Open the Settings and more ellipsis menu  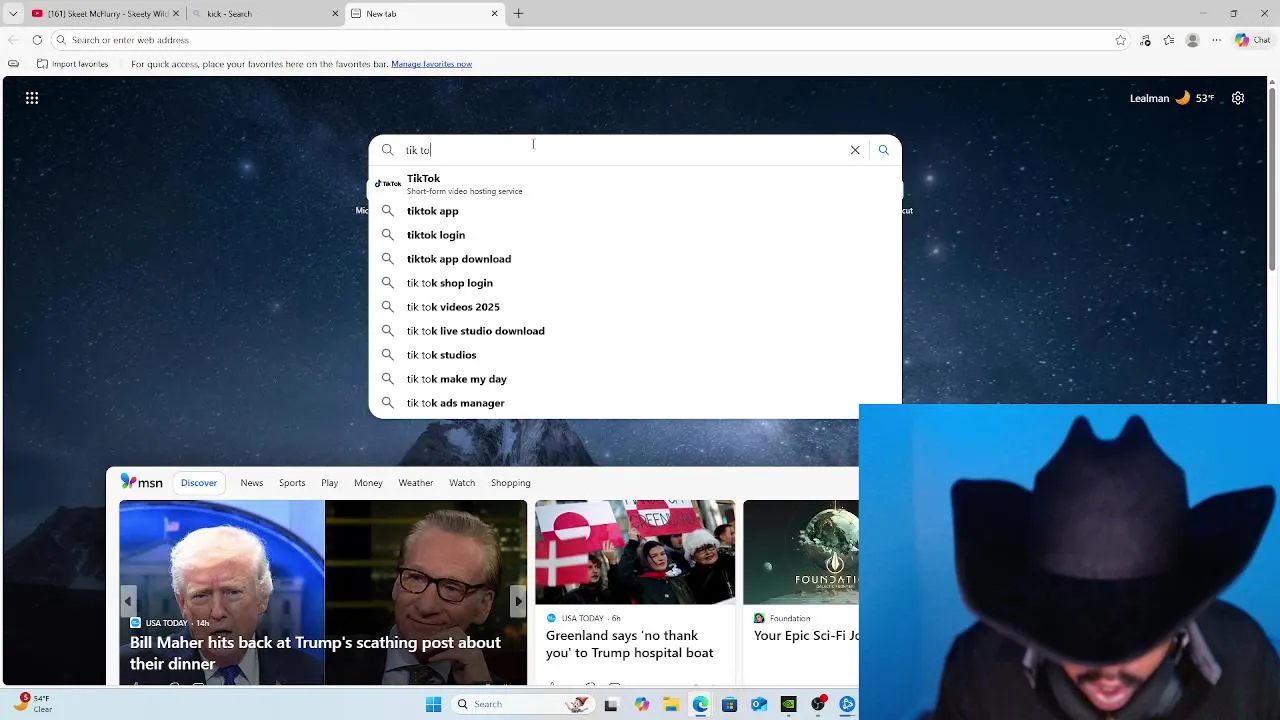1216,40
